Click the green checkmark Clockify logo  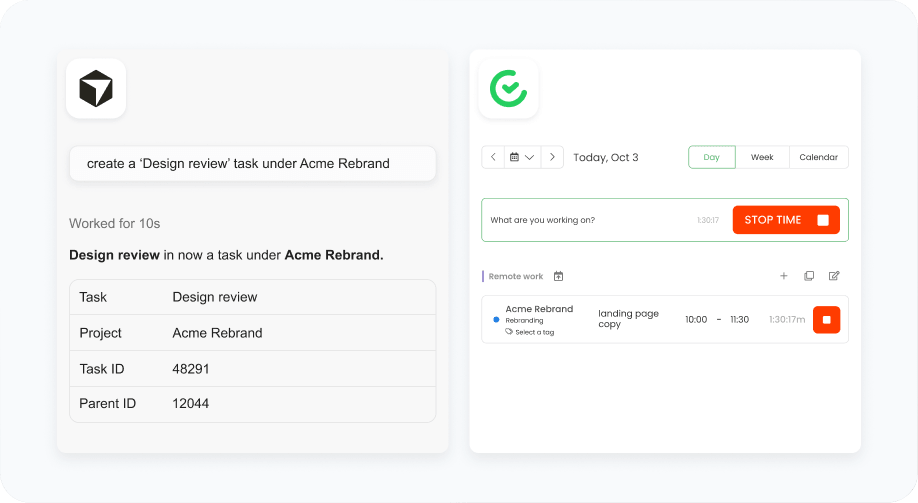[508, 88]
